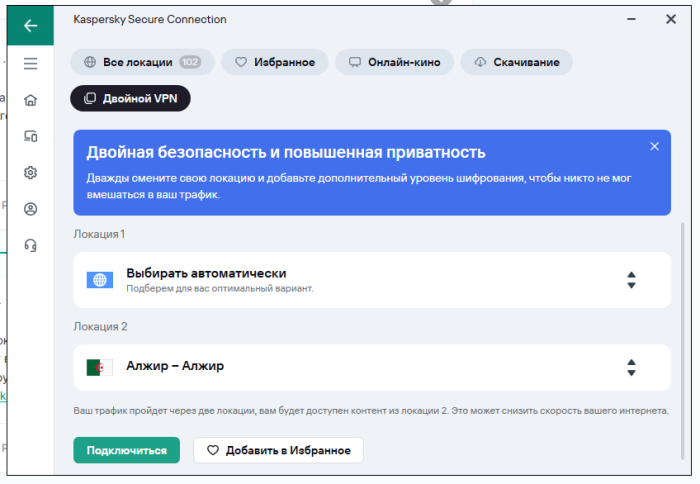Screen dimensions: 700x484
Task: Click the Подключиться button
Action: (127, 450)
